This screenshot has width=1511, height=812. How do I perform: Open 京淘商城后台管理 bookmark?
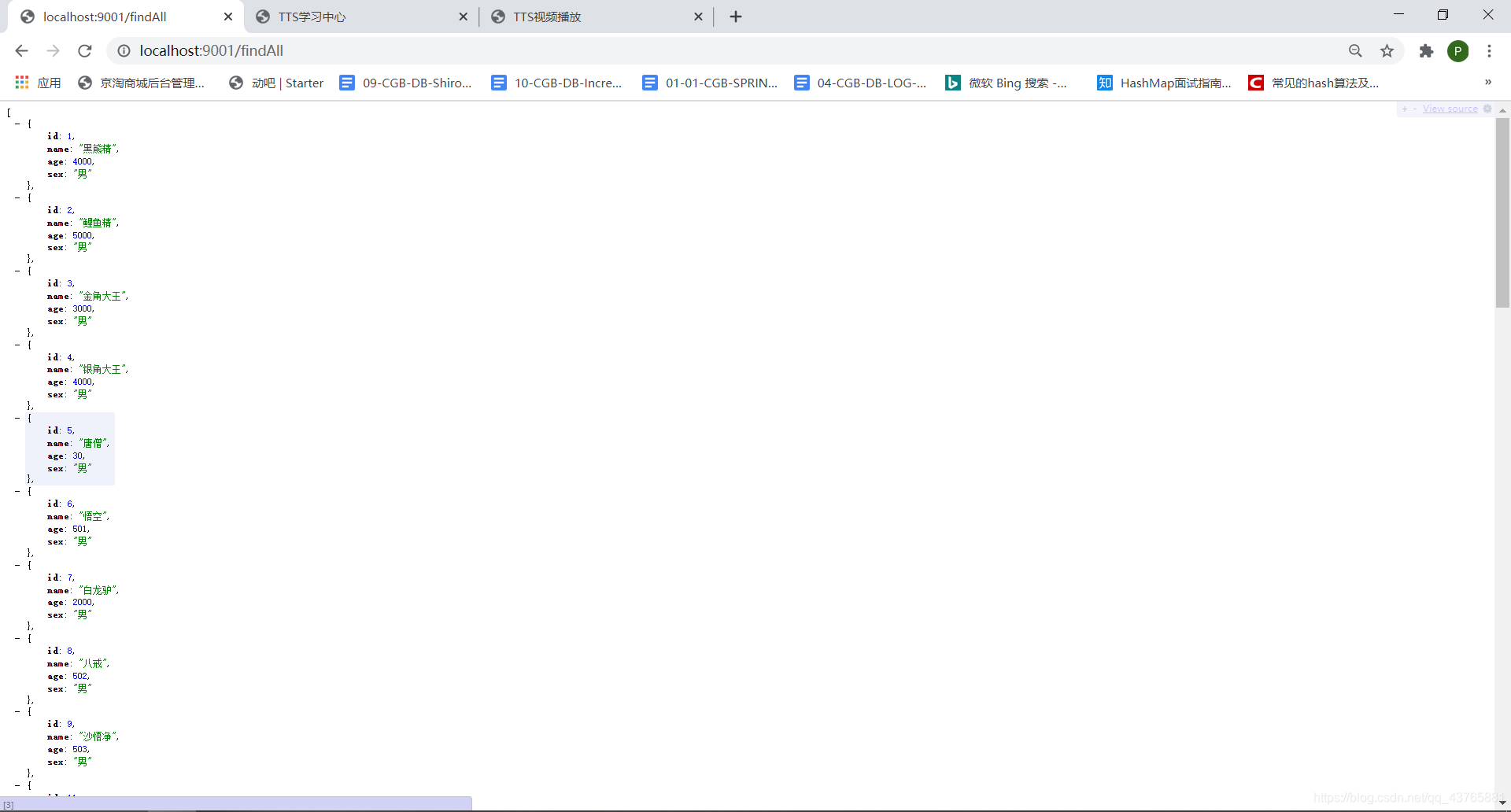[x=142, y=83]
